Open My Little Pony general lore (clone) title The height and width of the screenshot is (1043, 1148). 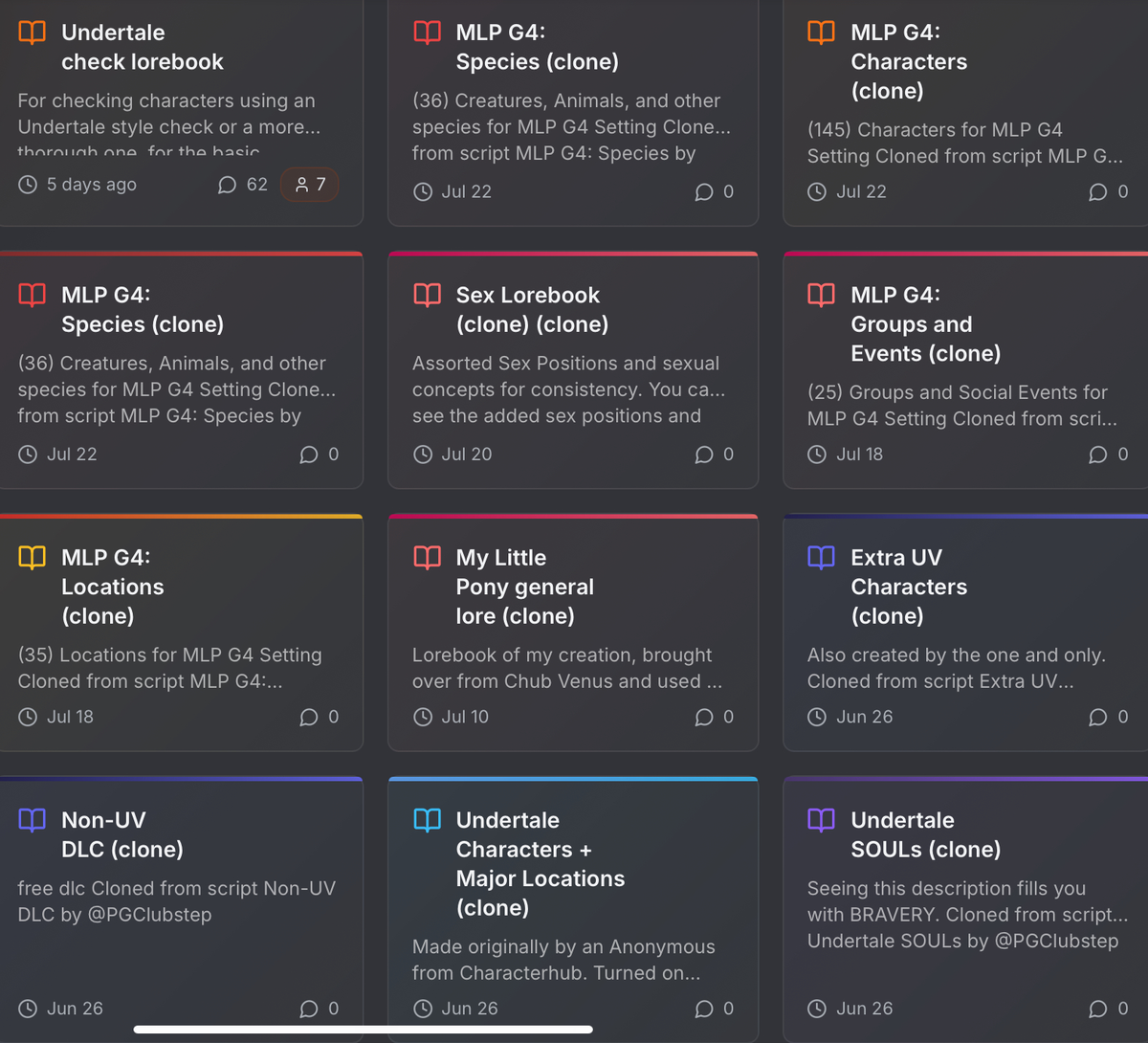click(x=524, y=587)
